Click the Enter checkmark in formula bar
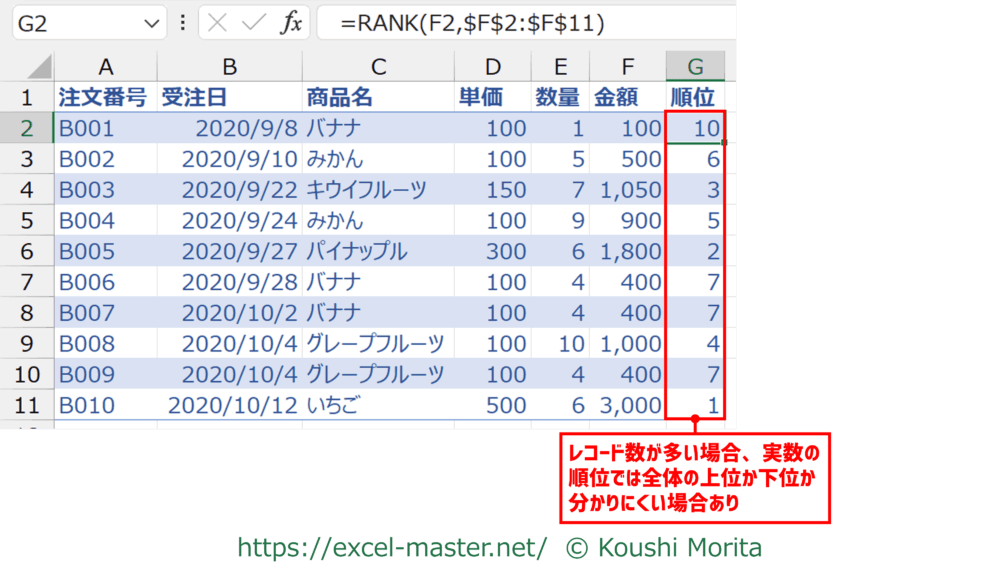The width and height of the screenshot is (1000, 563). tap(253, 24)
